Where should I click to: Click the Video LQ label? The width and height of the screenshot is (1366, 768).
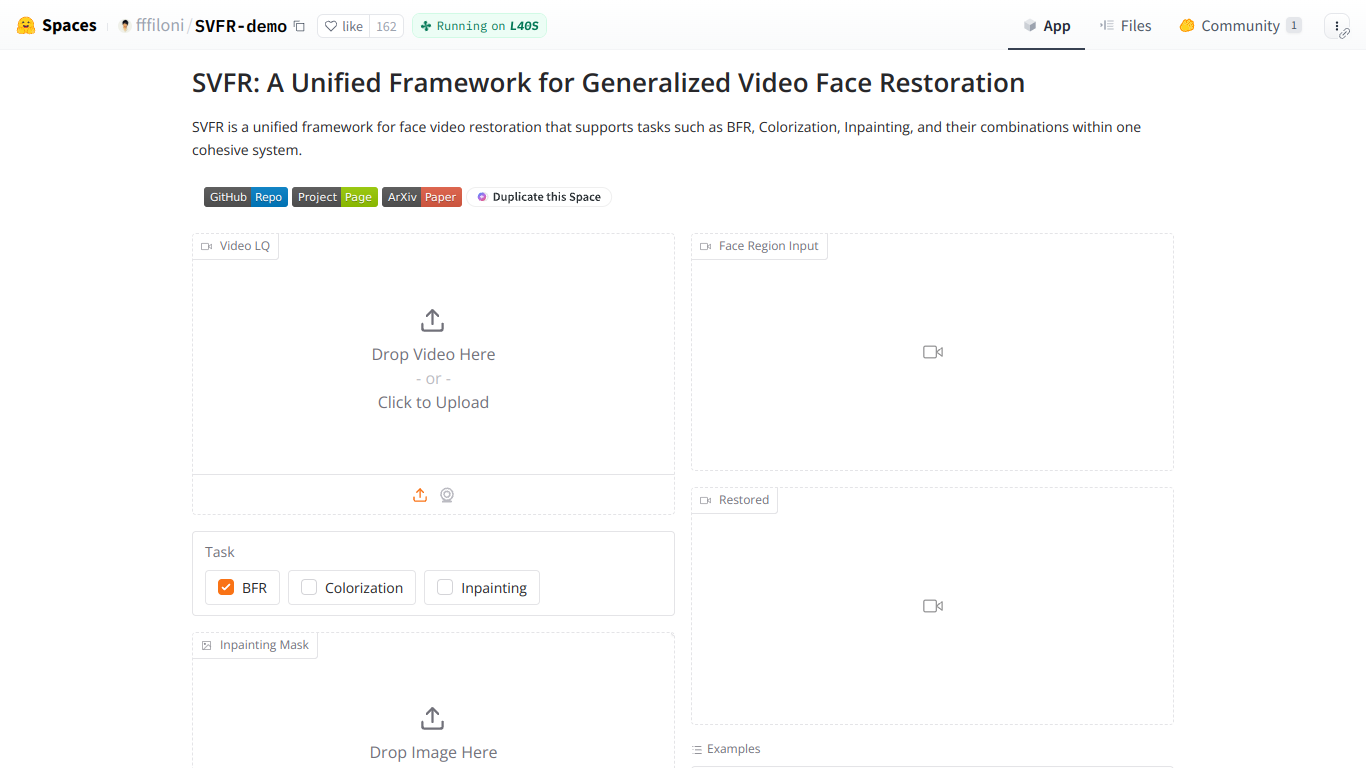236,246
